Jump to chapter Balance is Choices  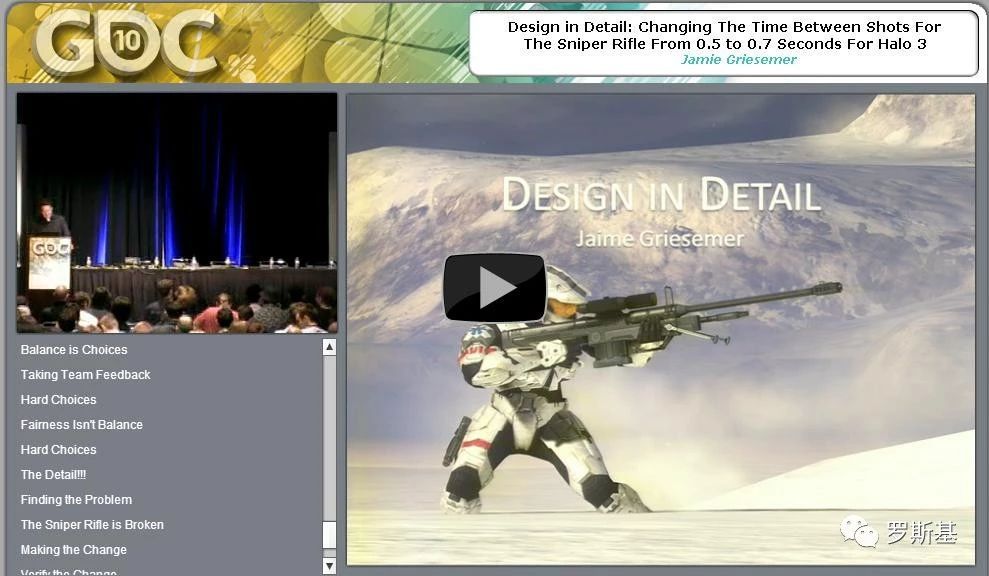tap(74, 350)
